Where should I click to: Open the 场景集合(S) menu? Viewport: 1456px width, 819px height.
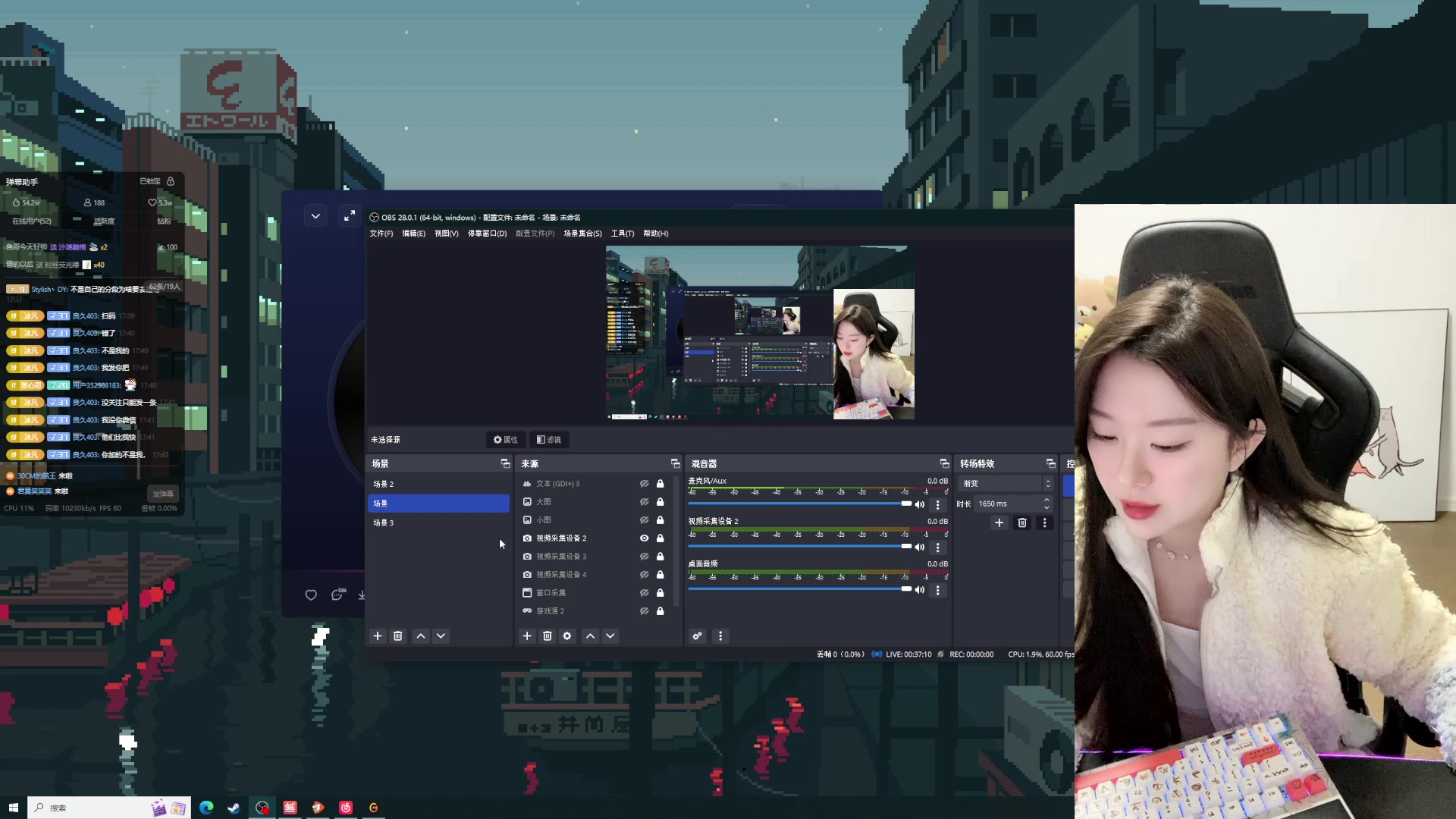click(x=582, y=234)
